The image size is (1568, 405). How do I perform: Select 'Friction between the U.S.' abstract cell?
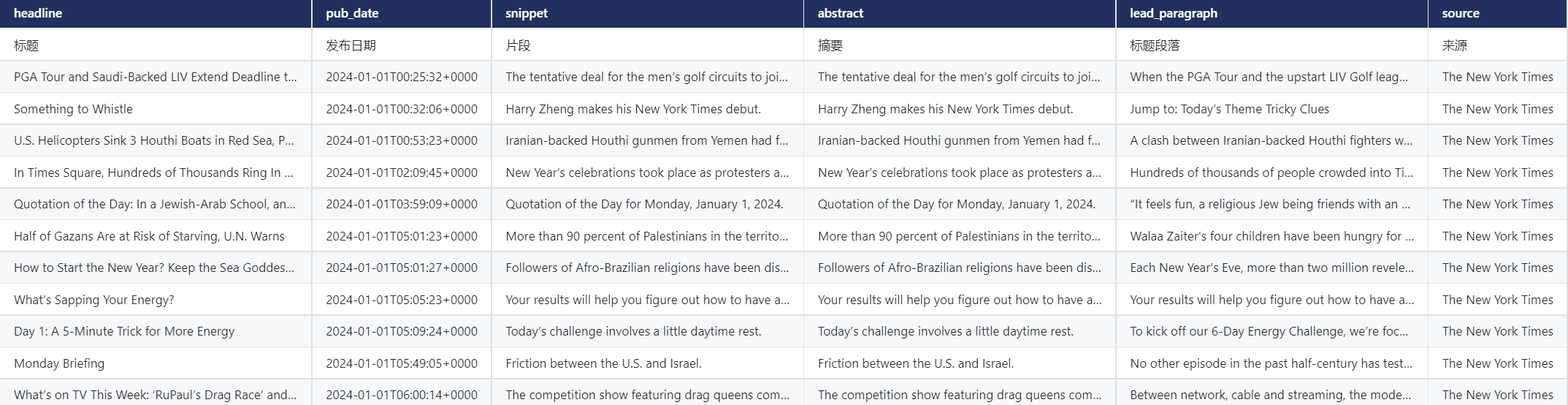[915, 363]
